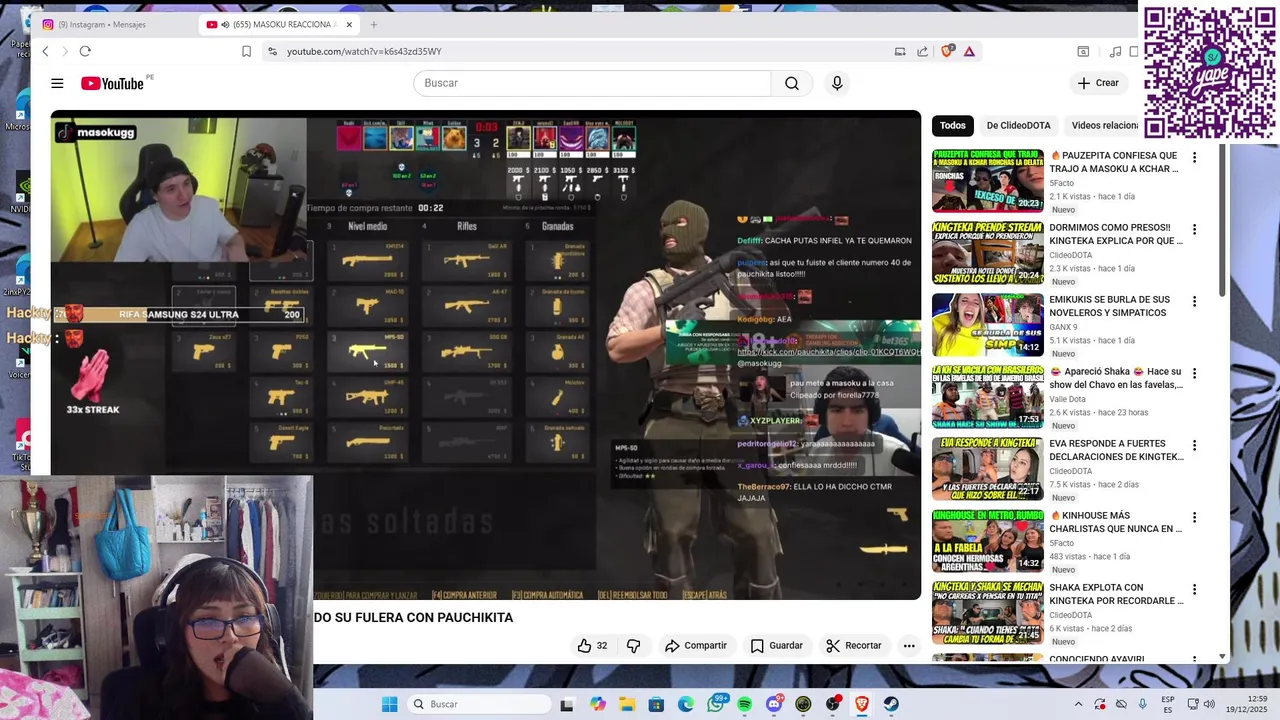Screen dimensions: 1280x720
Task: View site settings icon beside the URL
Action: [272, 51]
